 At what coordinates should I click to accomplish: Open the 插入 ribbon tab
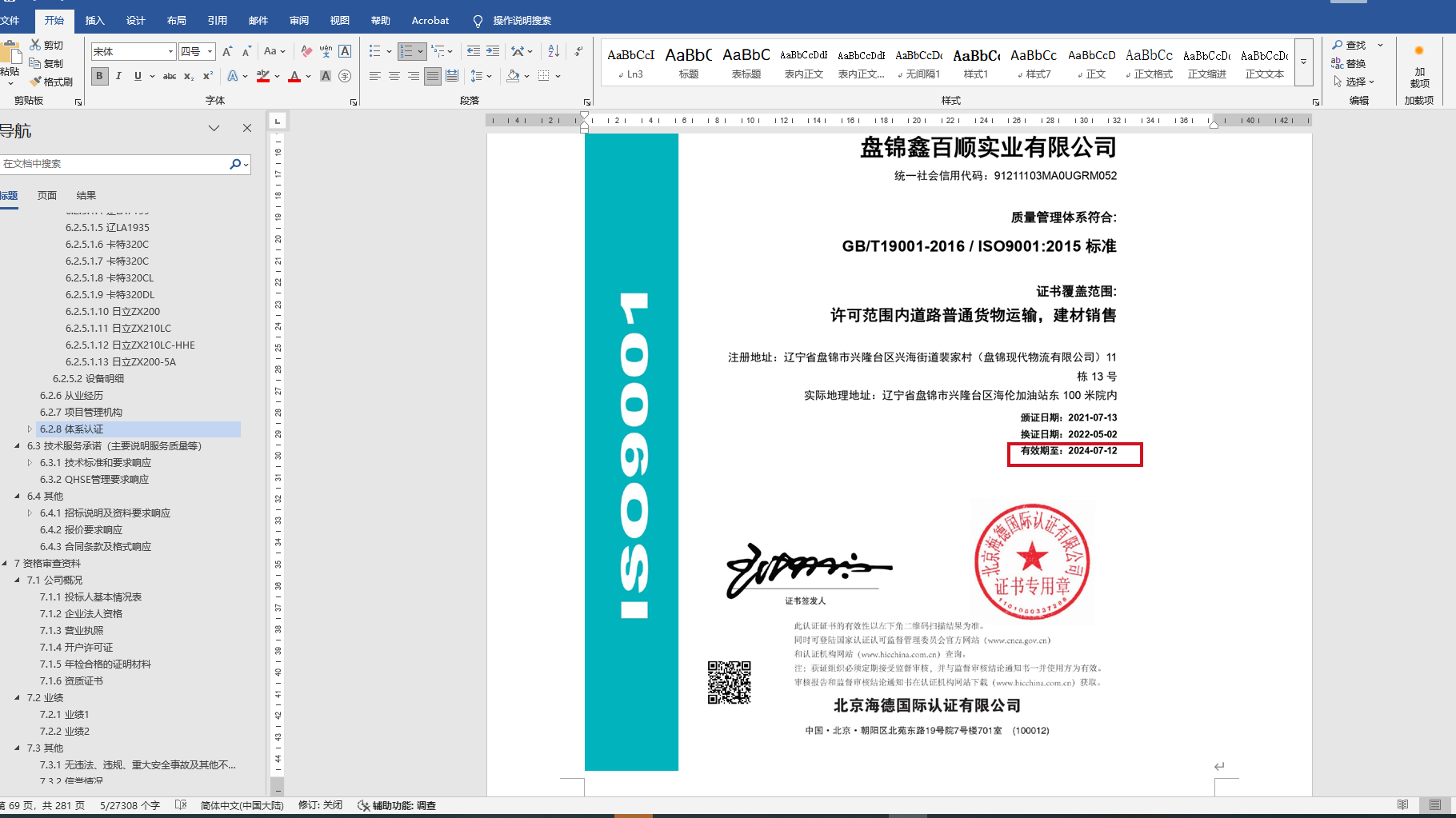(x=94, y=21)
